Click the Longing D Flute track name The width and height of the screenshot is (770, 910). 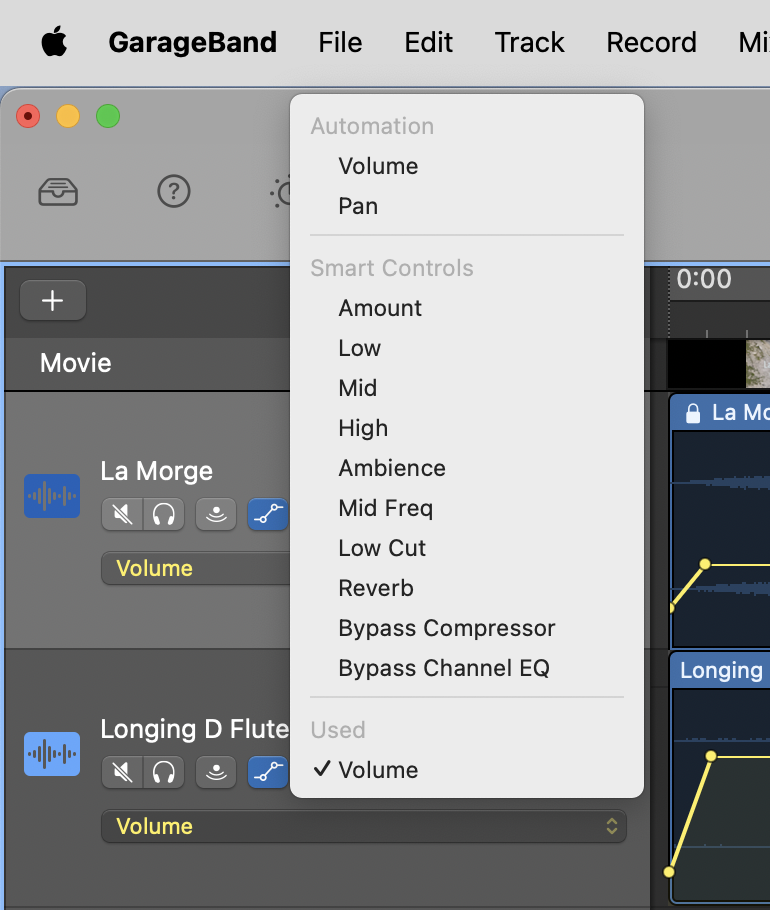point(194,729)
